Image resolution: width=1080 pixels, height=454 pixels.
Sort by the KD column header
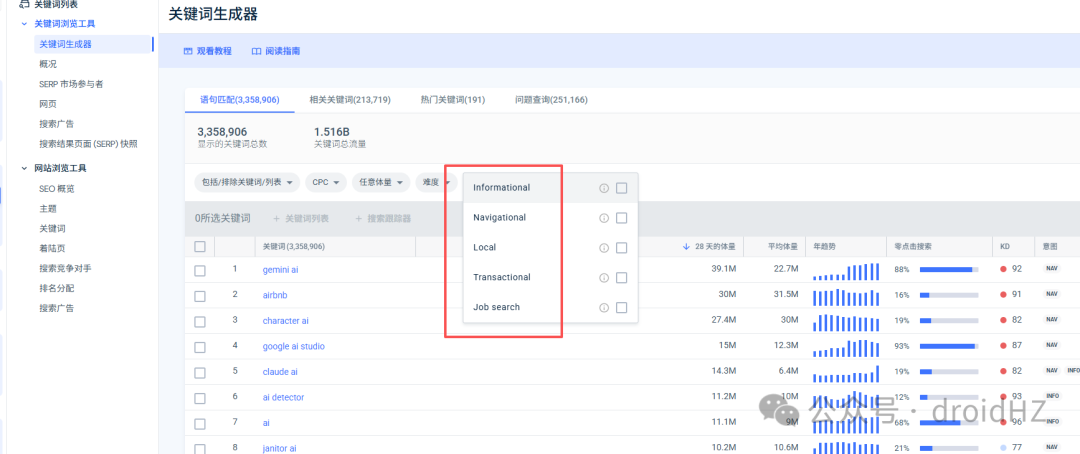tap(1005, 247)
